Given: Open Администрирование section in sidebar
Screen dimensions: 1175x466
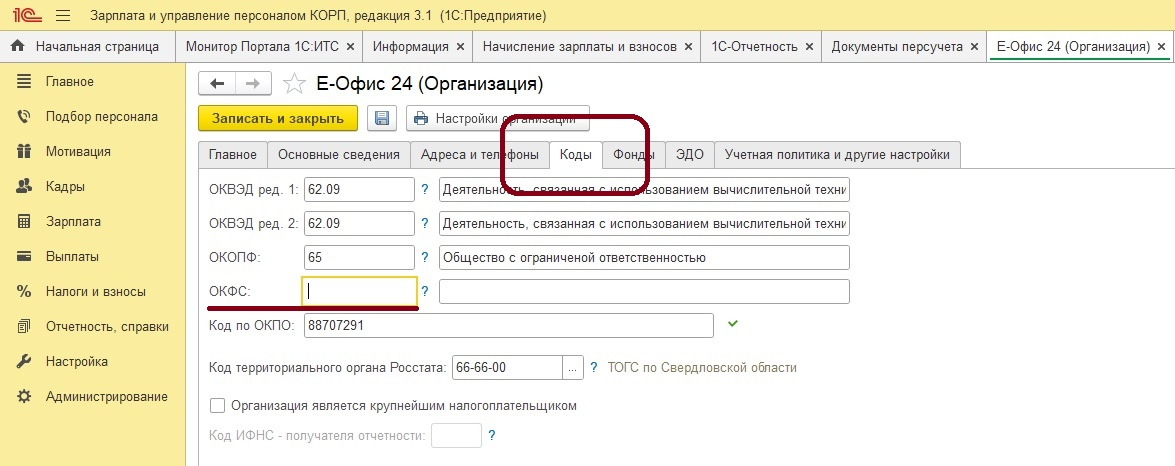Looking at the screenshot, I should [x=93, y=396].
